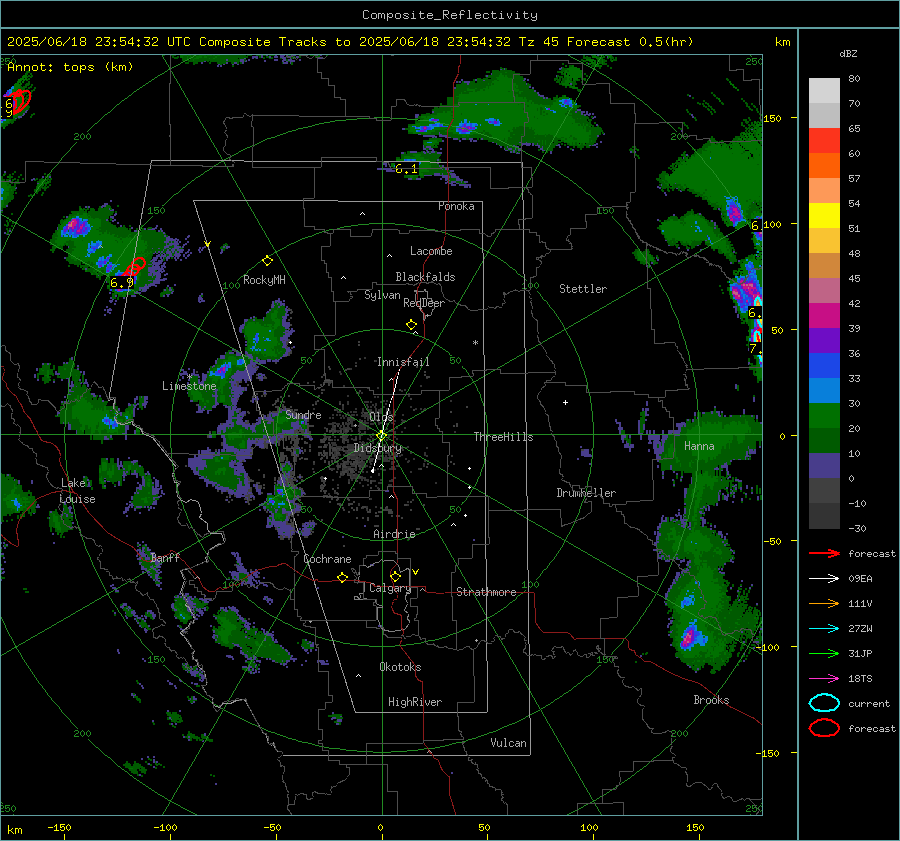Click yellow diamond marker below RedDeer label
The image size is (900, 841).
click(x=411, y=325)
